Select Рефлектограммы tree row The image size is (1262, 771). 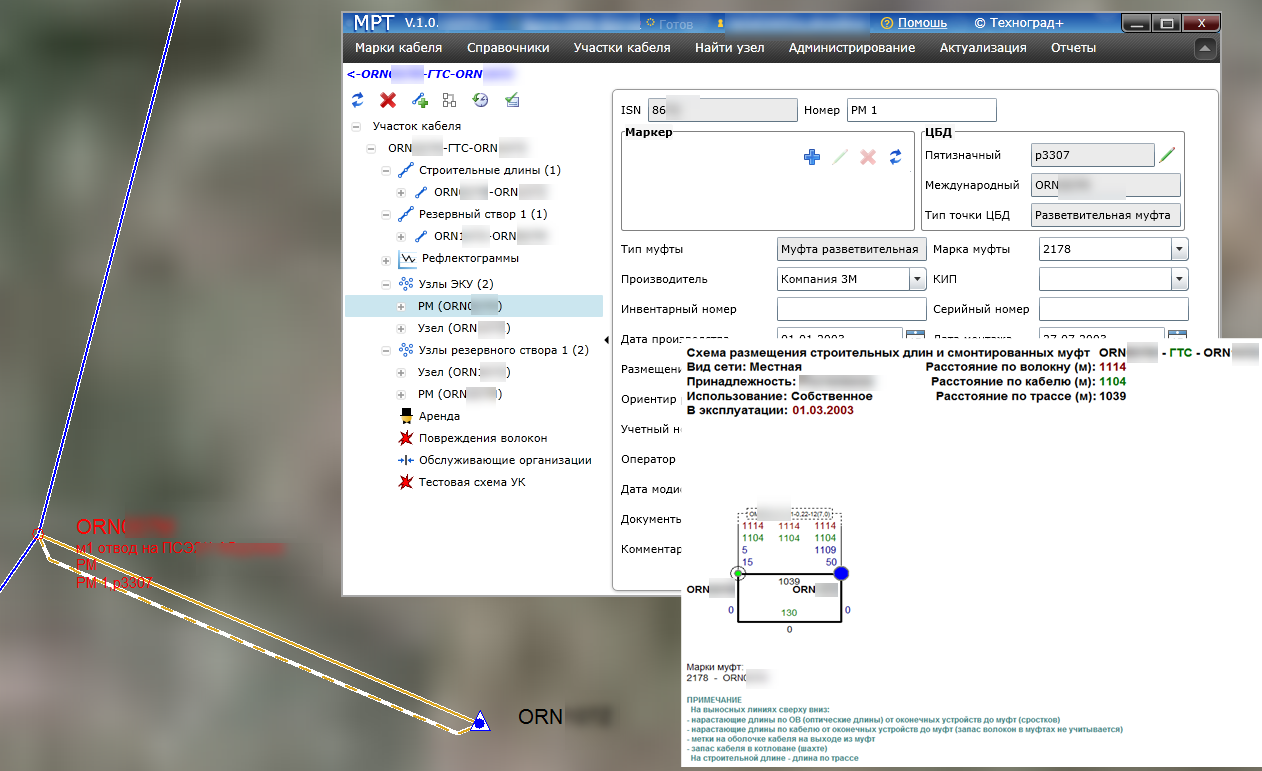pyautogui.click(x=470, y=259)
